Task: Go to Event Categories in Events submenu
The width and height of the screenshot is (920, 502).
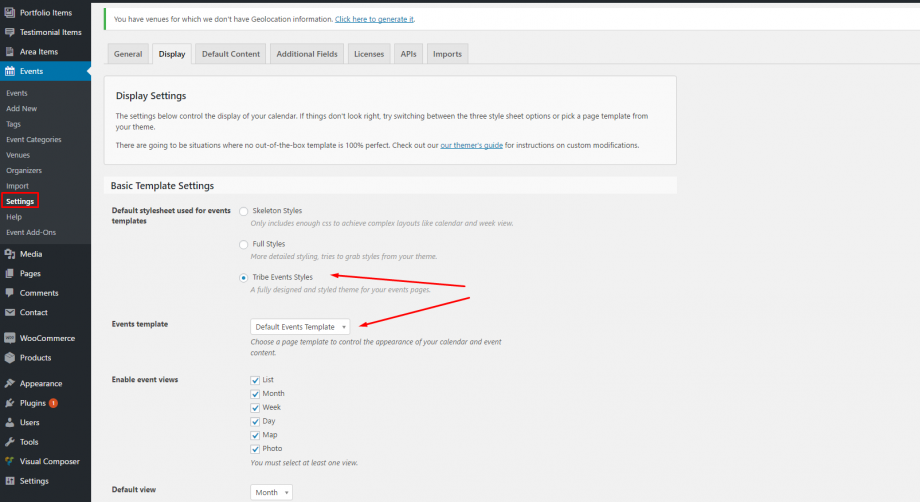Action: point(34,139)
